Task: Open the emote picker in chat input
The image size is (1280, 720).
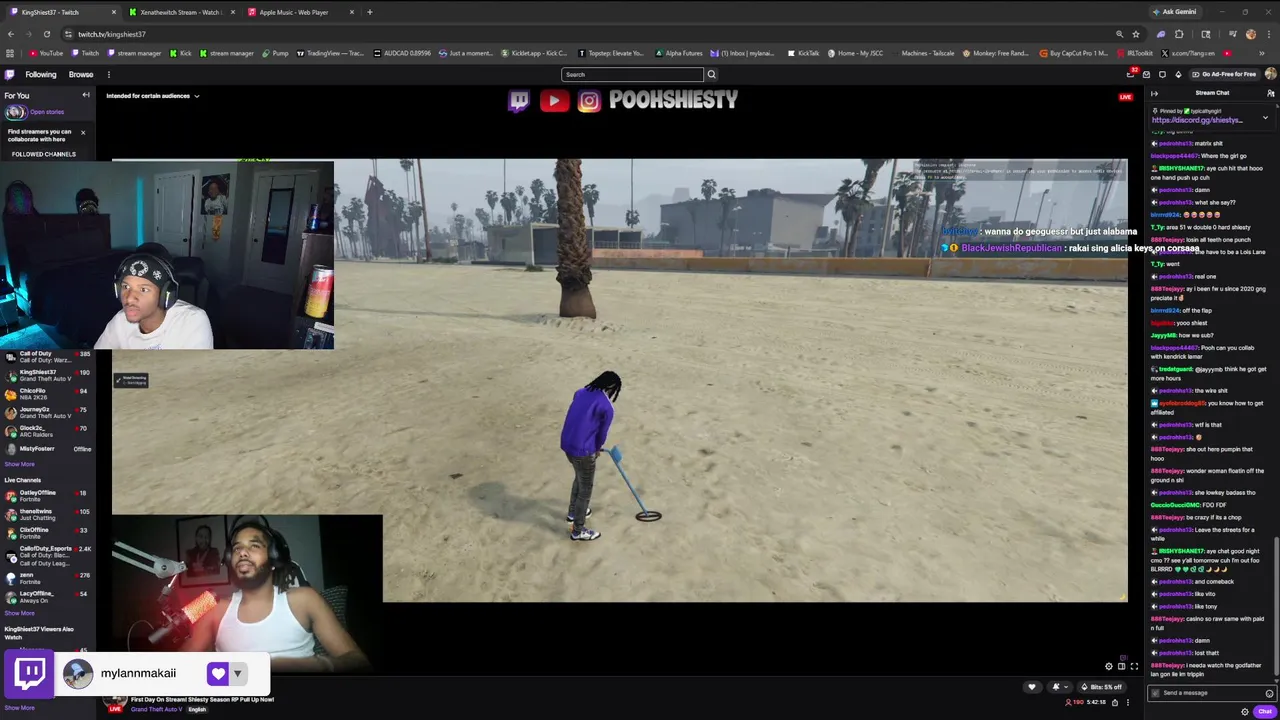Action: [x=1269, y=693]
